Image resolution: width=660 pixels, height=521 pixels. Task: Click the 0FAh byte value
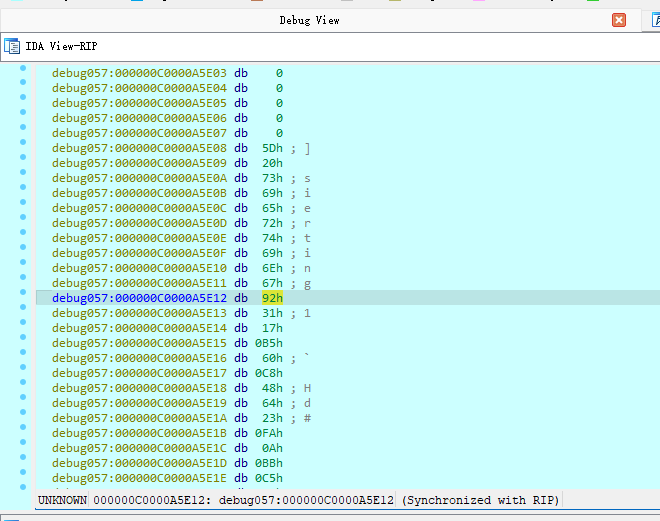pyautogui.click(x=269, y=433)
